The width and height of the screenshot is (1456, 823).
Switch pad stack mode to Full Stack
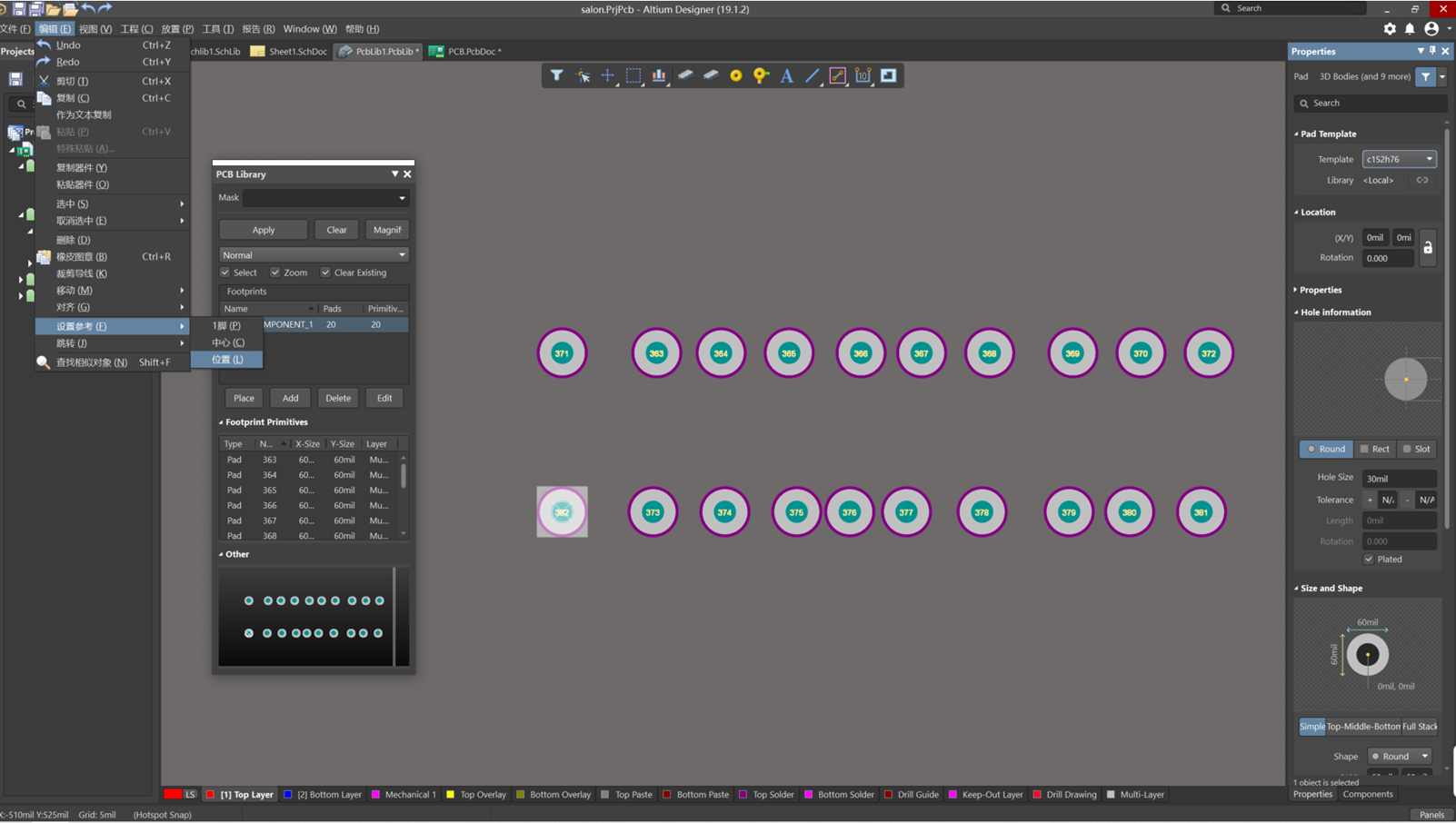coord(1420,726)
